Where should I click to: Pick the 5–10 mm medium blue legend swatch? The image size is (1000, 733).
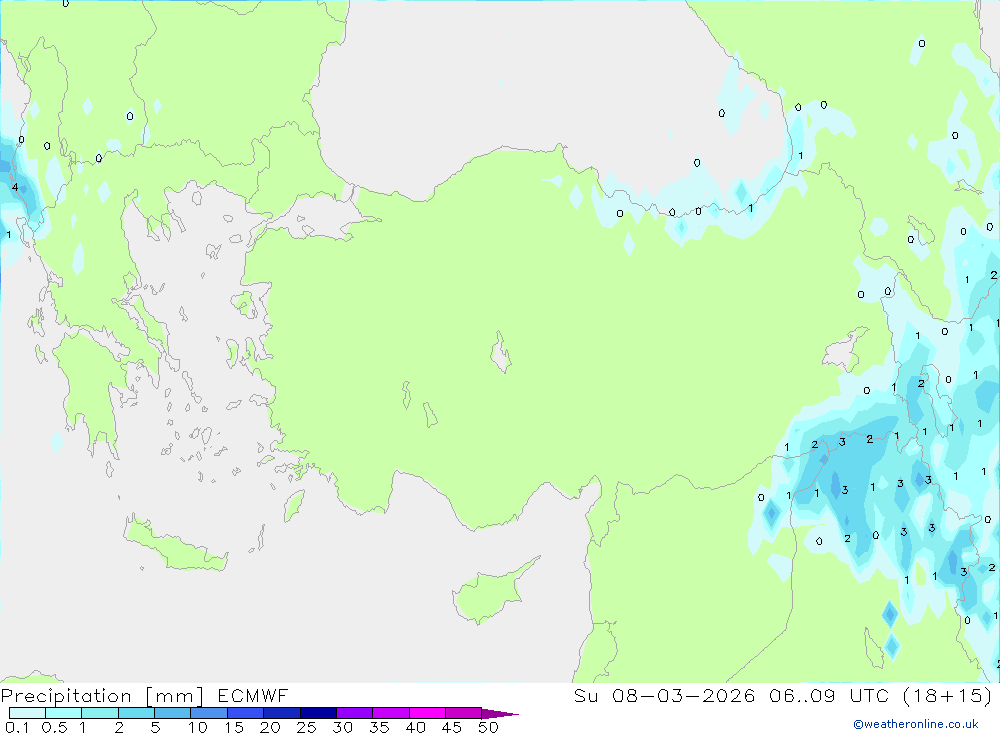(173, 713)
